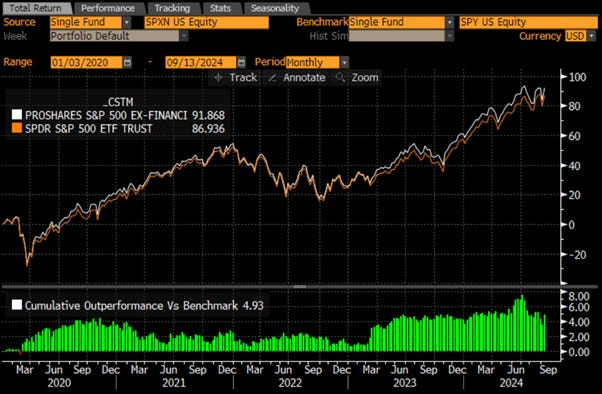The width and height of the screenshot is (602, 394).
Task: Click the Period dropdown arrow
Action: (x=345, y=62)
